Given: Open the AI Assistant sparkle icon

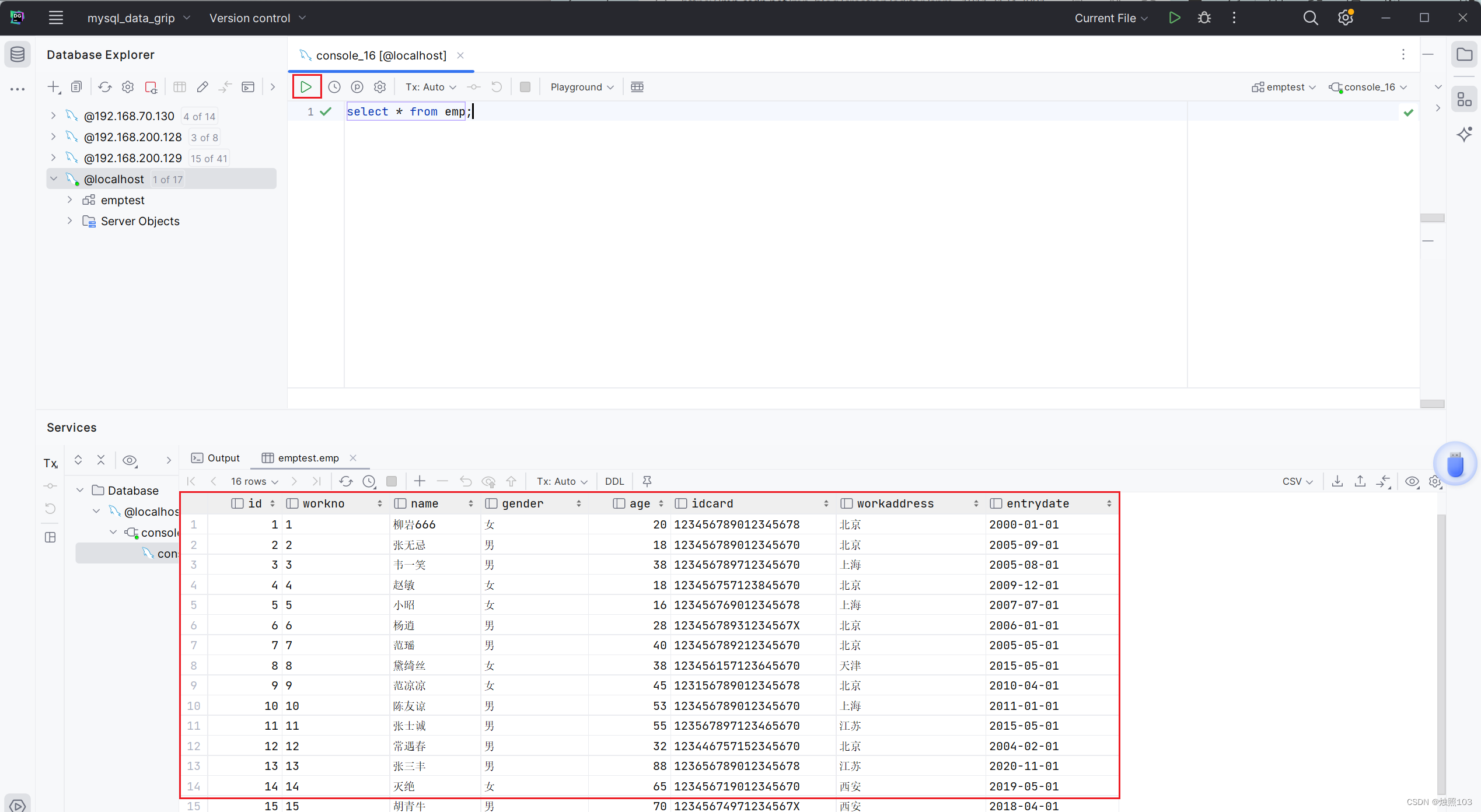Looking at the screenshot, I should click(x=1464, y=134).
